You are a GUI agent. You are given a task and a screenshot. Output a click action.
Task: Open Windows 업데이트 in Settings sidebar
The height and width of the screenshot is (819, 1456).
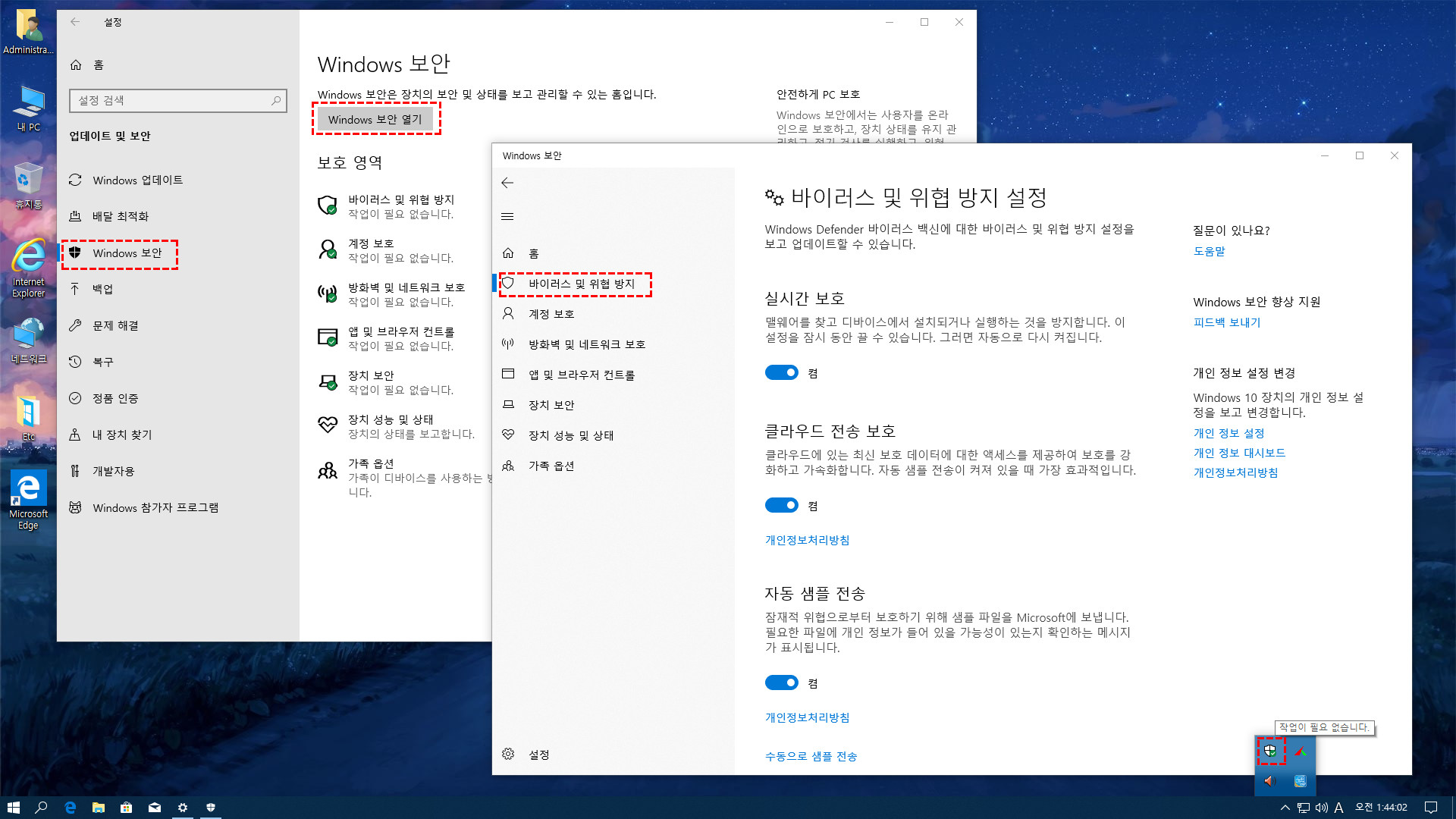[177, 180]
